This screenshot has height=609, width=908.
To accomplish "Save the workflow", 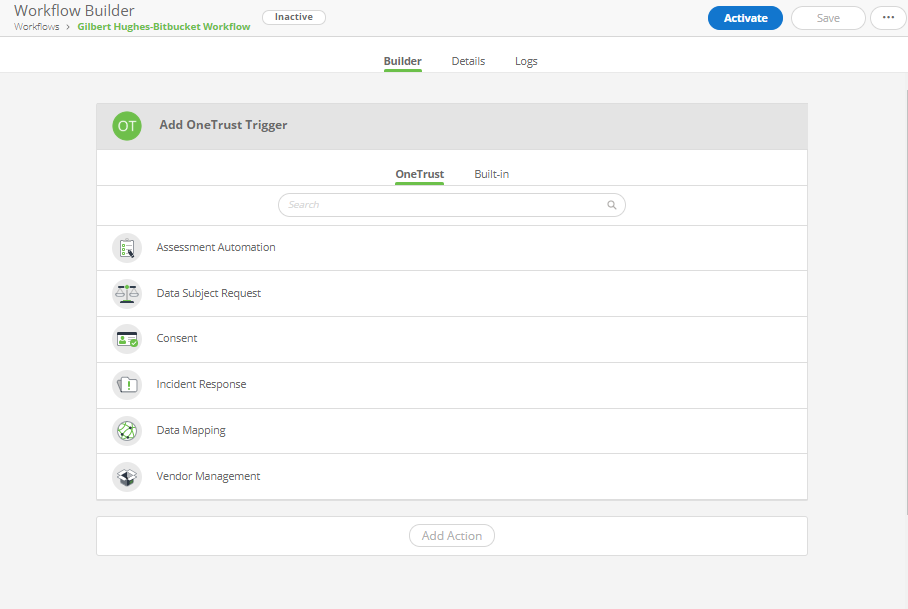I will (x=828, y=17).
